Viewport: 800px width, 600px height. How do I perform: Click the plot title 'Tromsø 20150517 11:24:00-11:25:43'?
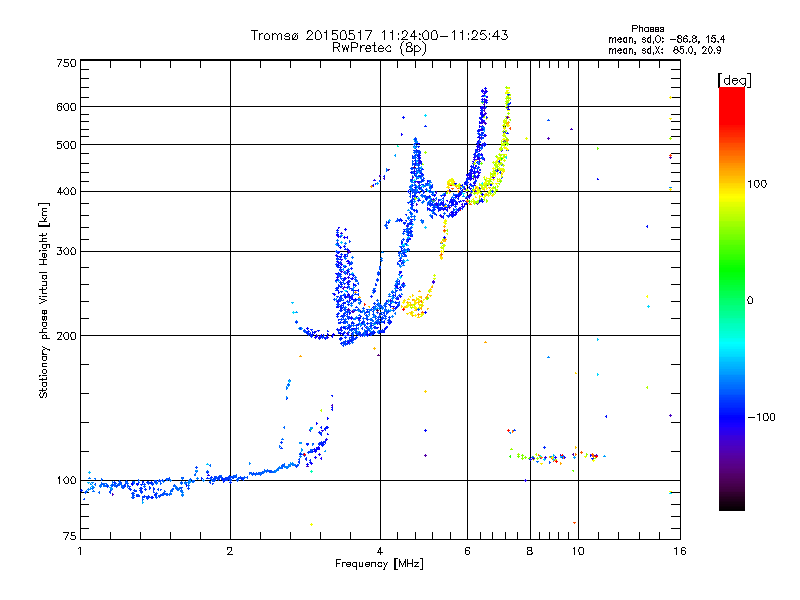click(x=379, y=35)
